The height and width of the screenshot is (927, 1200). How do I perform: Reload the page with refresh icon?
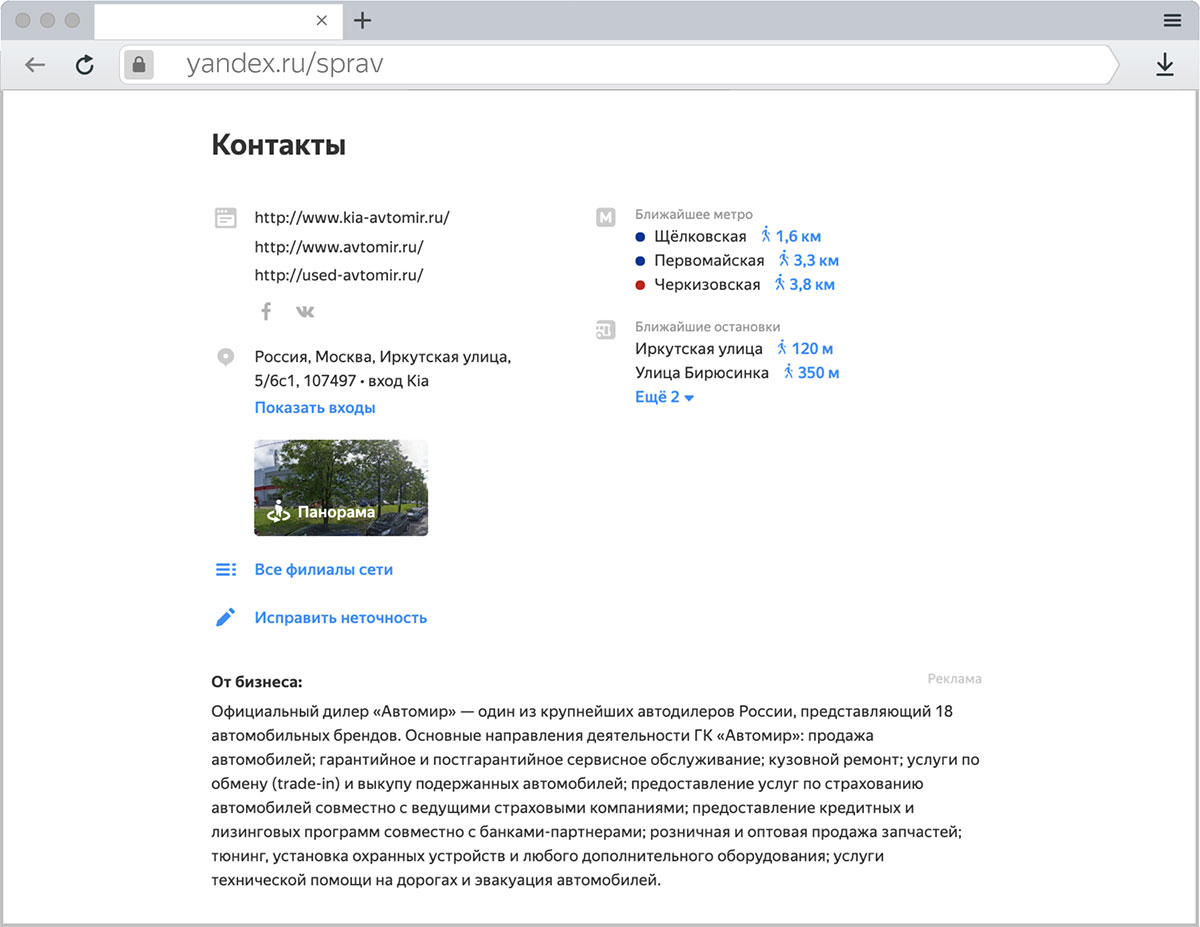click(85, 65)
